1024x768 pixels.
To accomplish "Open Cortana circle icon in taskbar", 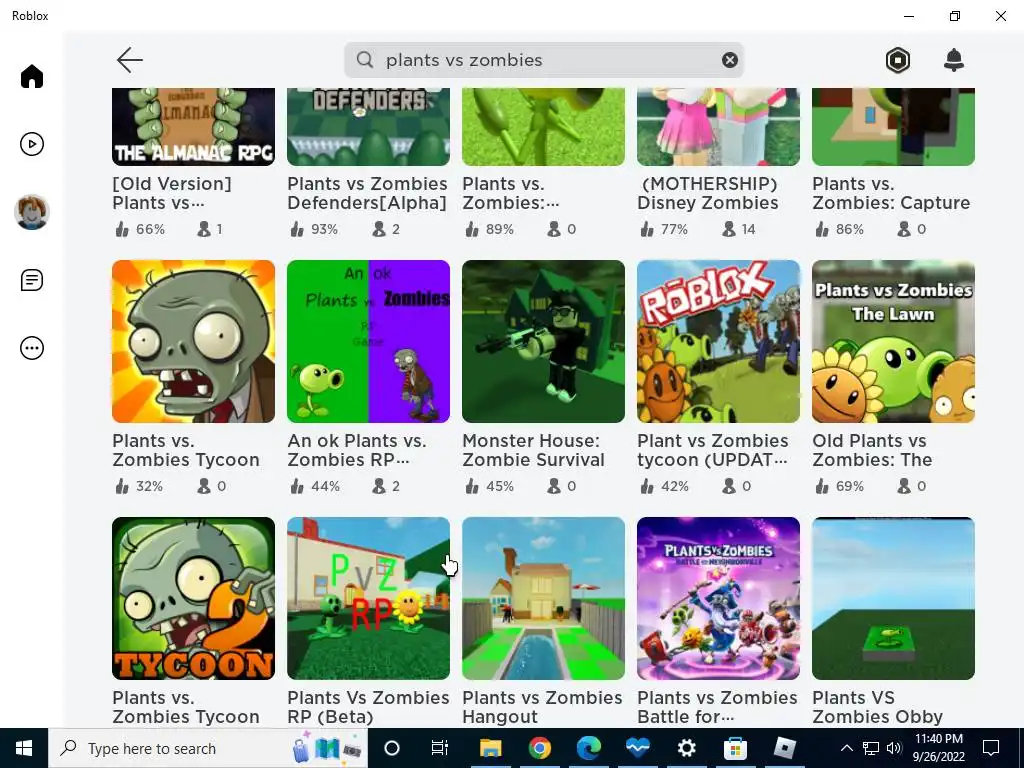I will pos(392,748).
